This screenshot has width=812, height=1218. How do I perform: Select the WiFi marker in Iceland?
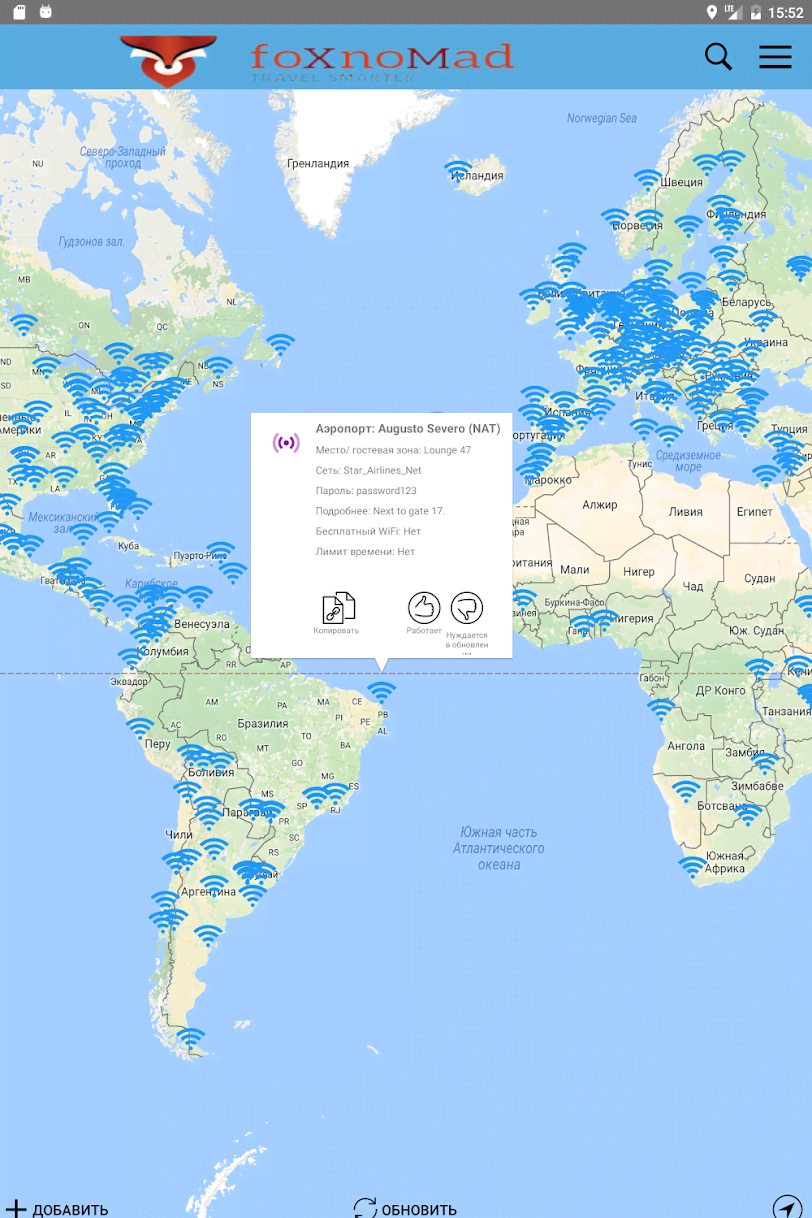tap(458, 170)
